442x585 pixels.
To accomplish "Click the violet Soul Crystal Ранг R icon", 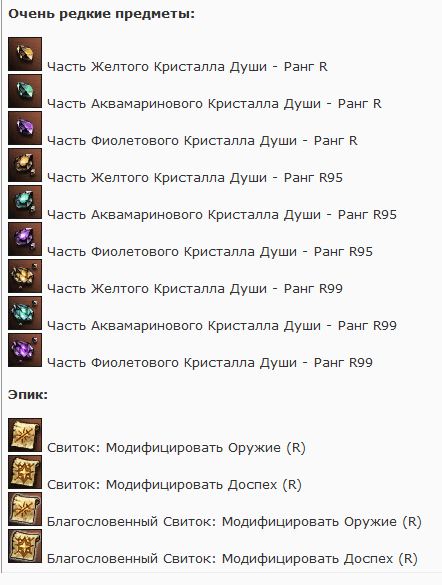I will coord(25,128).
